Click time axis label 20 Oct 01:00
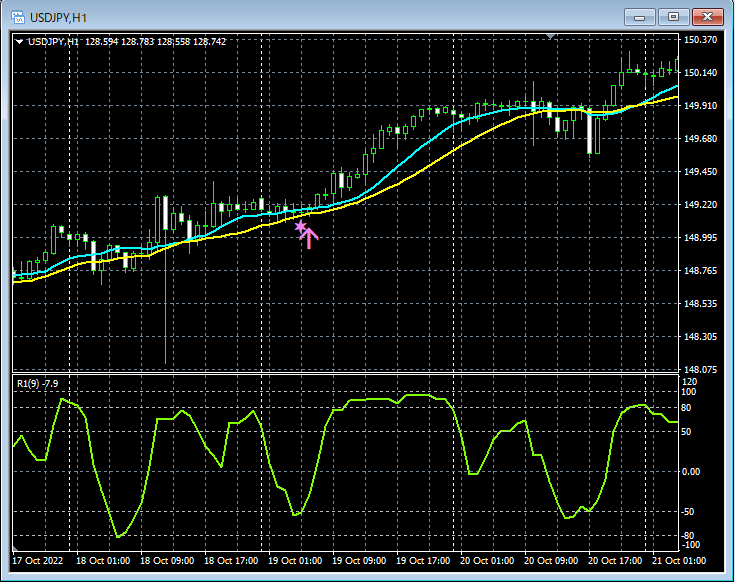 coord(487,561)
